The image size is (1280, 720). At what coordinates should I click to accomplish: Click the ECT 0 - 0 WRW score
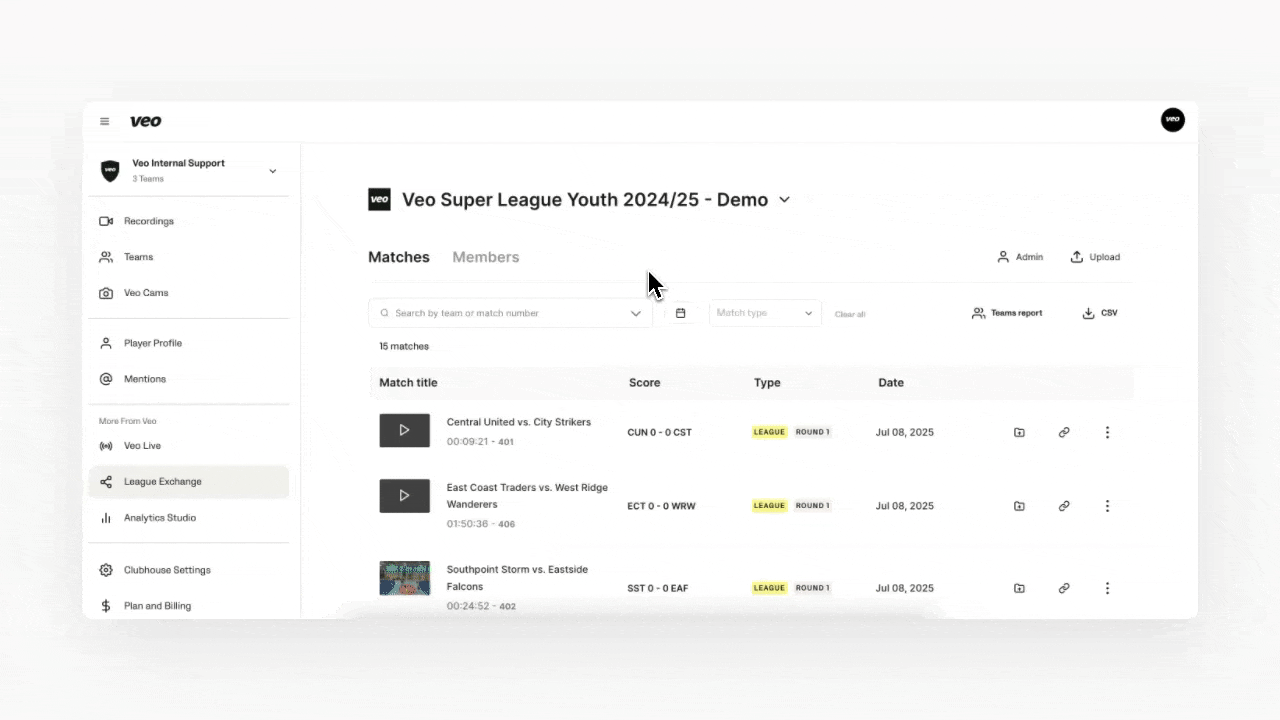[661, 506]
